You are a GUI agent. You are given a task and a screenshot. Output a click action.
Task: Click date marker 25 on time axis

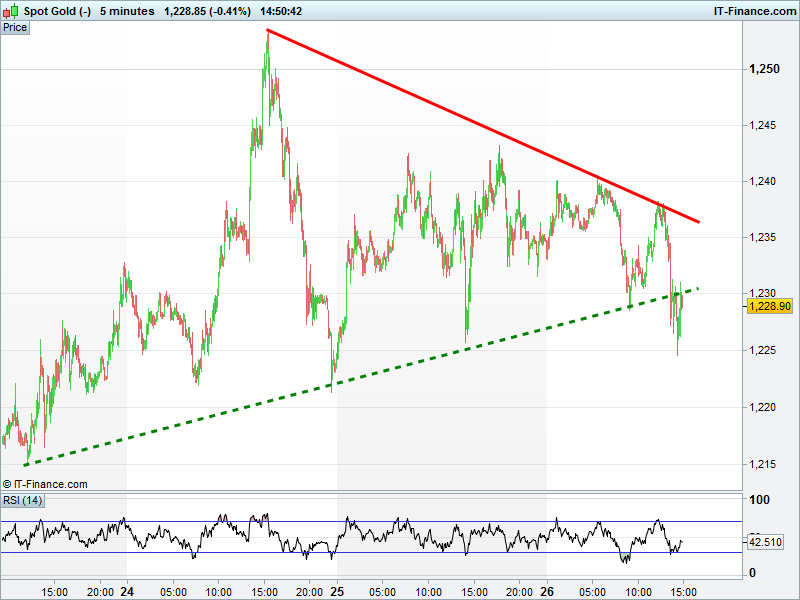point(337,591)
